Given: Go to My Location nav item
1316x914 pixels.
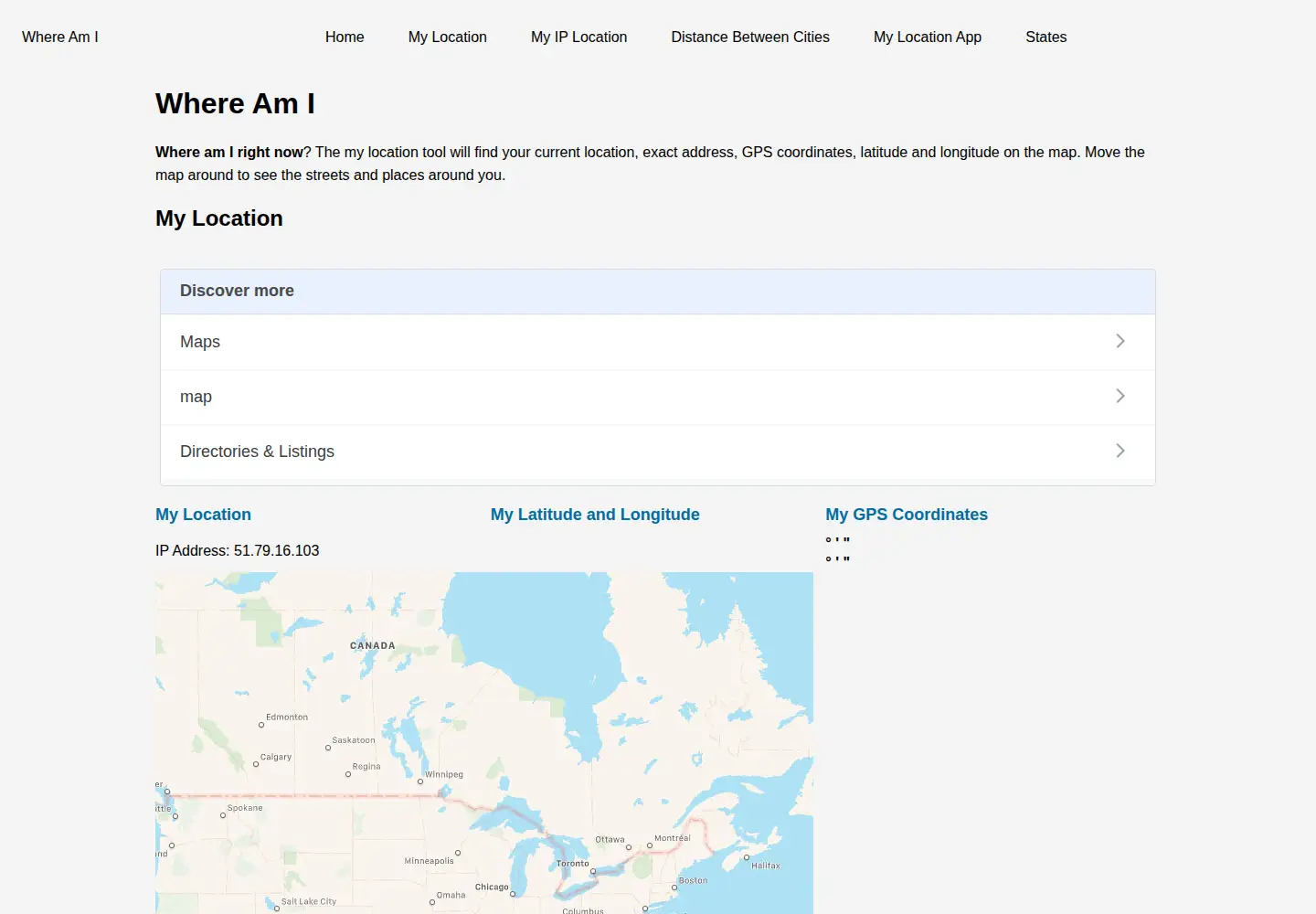Looking at the screenshot, I should (x=448, y=37).
